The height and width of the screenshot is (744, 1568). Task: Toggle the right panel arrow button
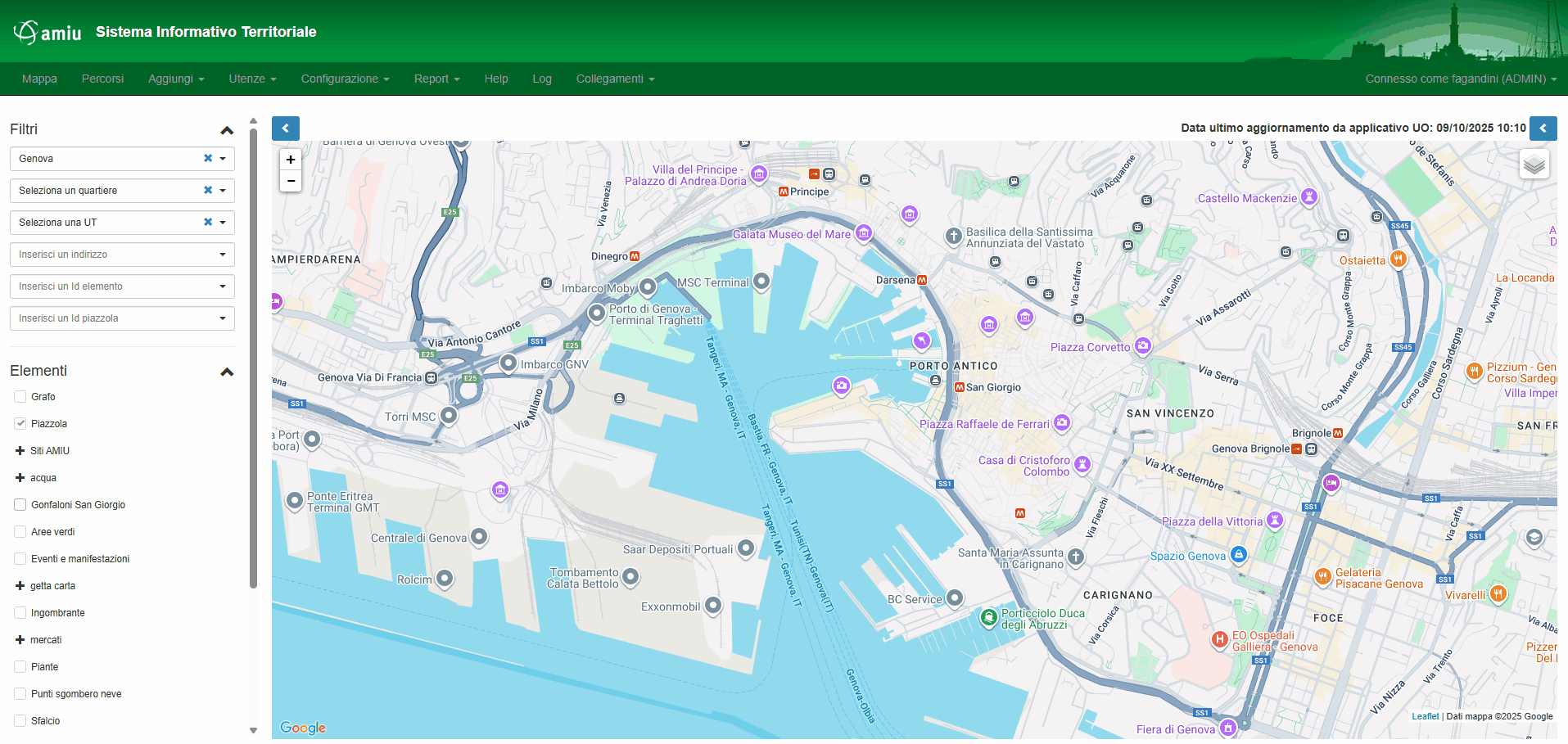[x=1543, y=128]
